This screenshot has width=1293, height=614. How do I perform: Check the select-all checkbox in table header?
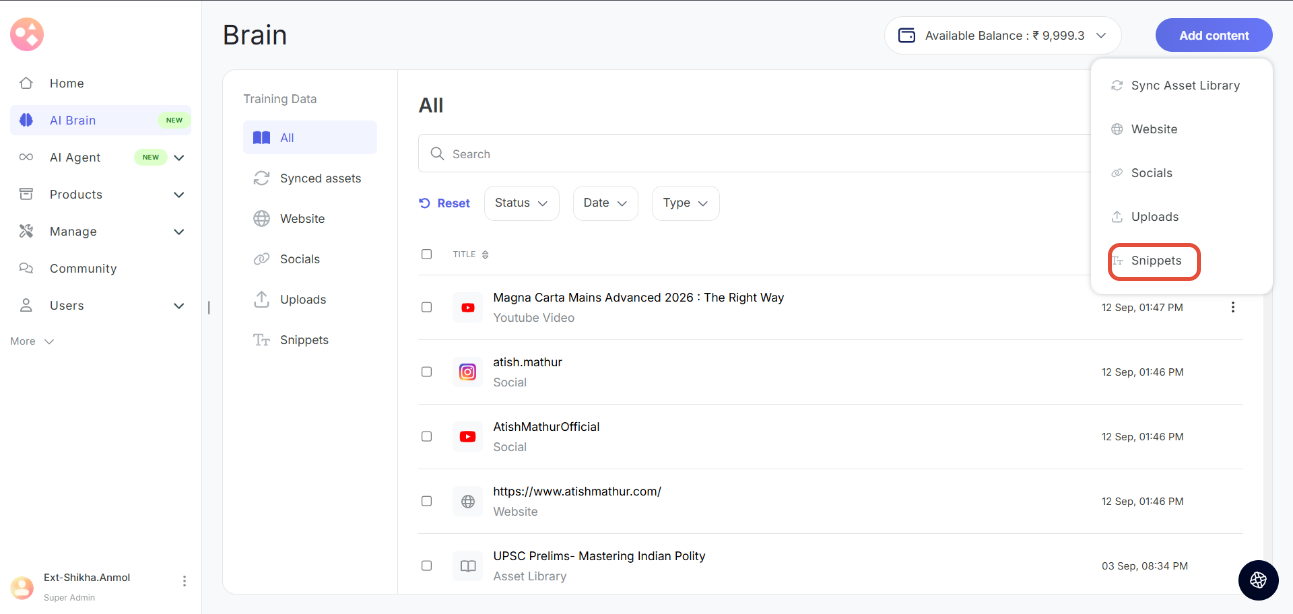point(427,254)
